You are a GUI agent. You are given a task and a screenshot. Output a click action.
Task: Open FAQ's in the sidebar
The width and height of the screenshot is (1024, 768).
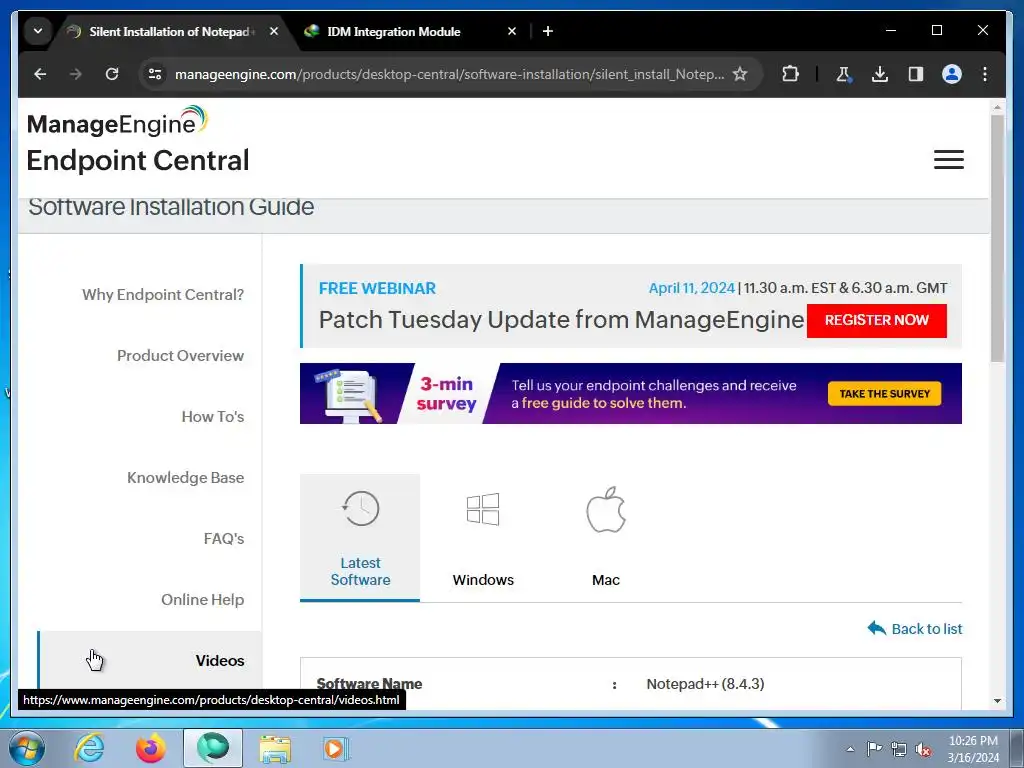click(x=223, y=539)
